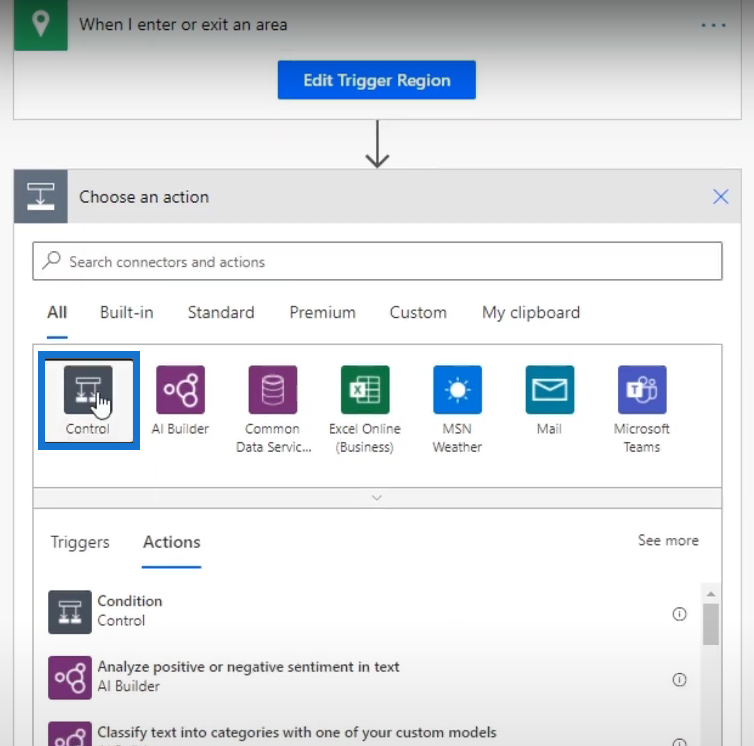
Task: Click the Choose an action header icon
Action: click(41, 196)
